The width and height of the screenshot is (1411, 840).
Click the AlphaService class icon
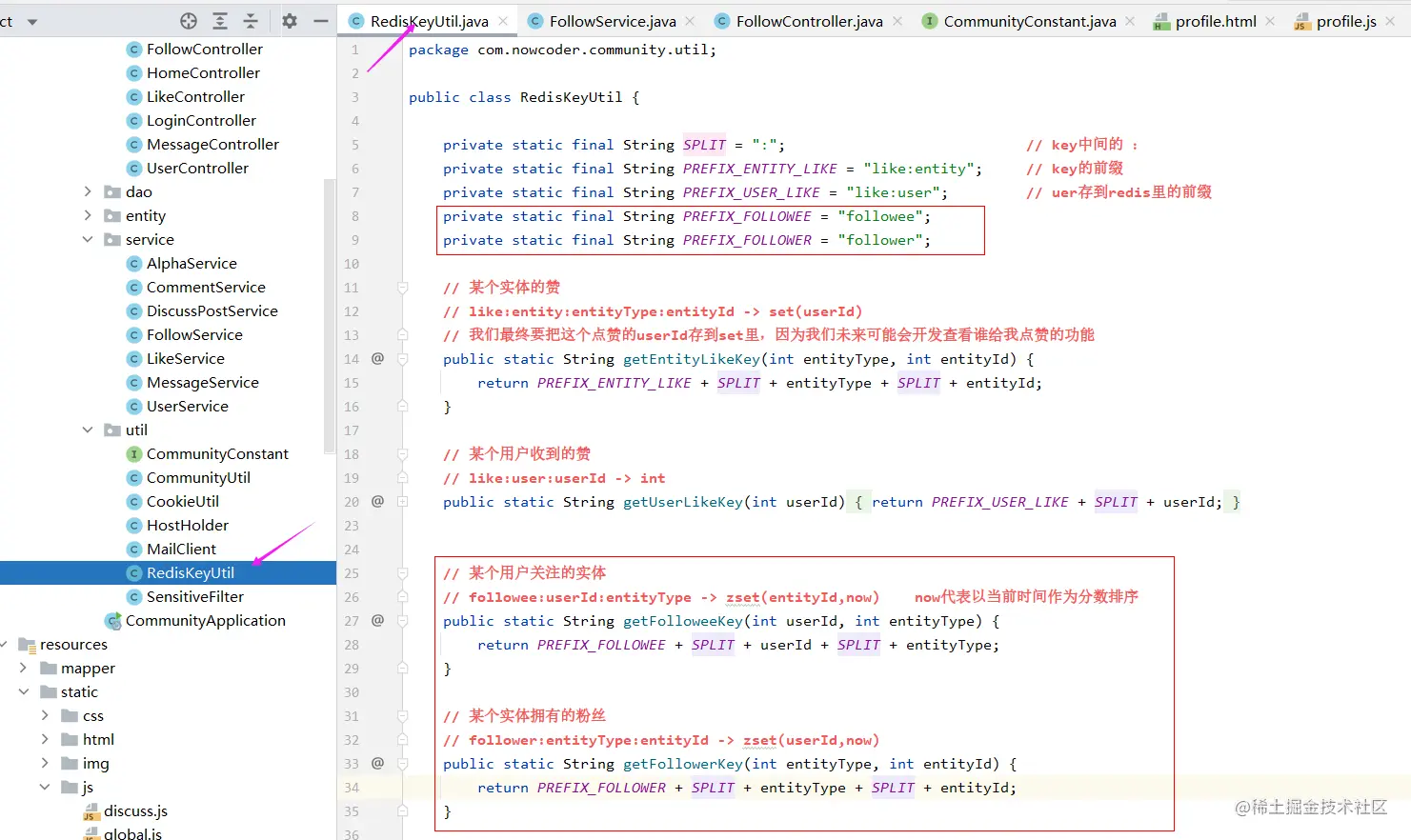[x=134, y=264]
